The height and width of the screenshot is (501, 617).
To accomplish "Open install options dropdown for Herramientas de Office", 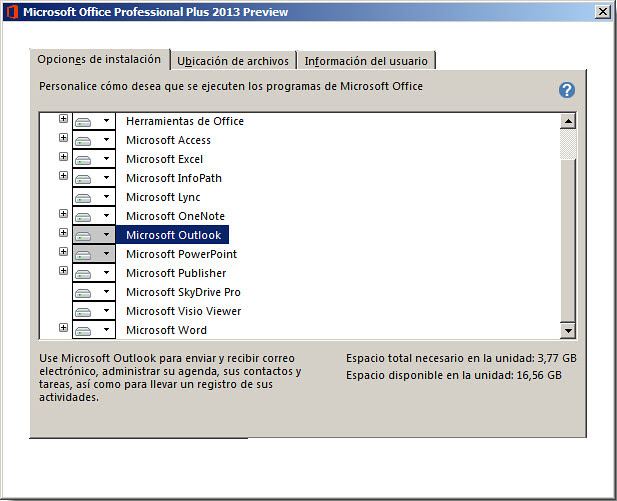I will [94, 121].
